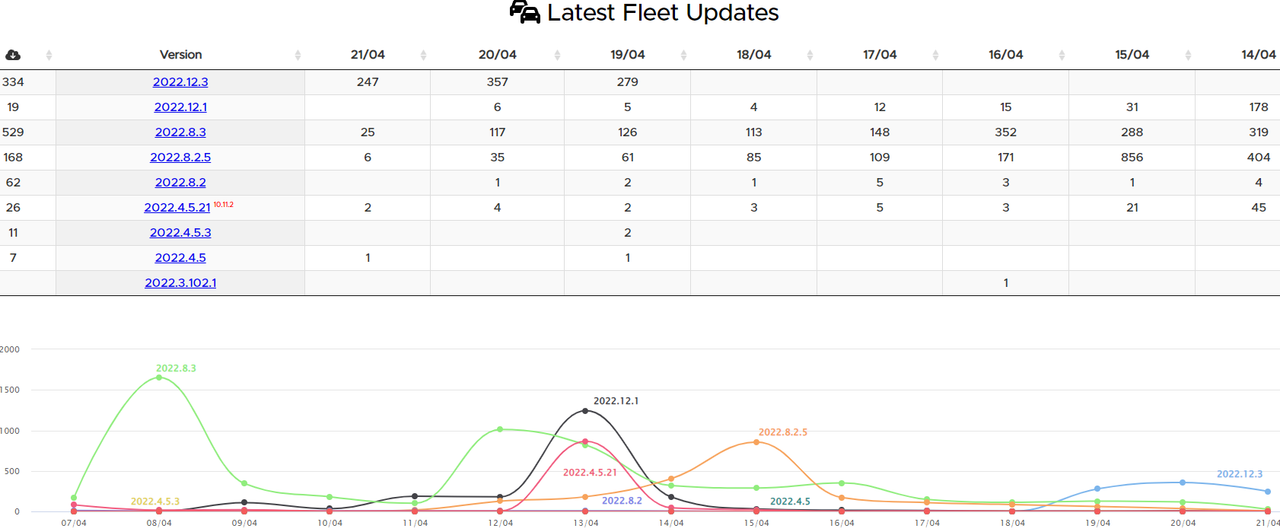
Task: Select cell 279 in the 2022.12.3 row
Action: click(x=627, y=82)
